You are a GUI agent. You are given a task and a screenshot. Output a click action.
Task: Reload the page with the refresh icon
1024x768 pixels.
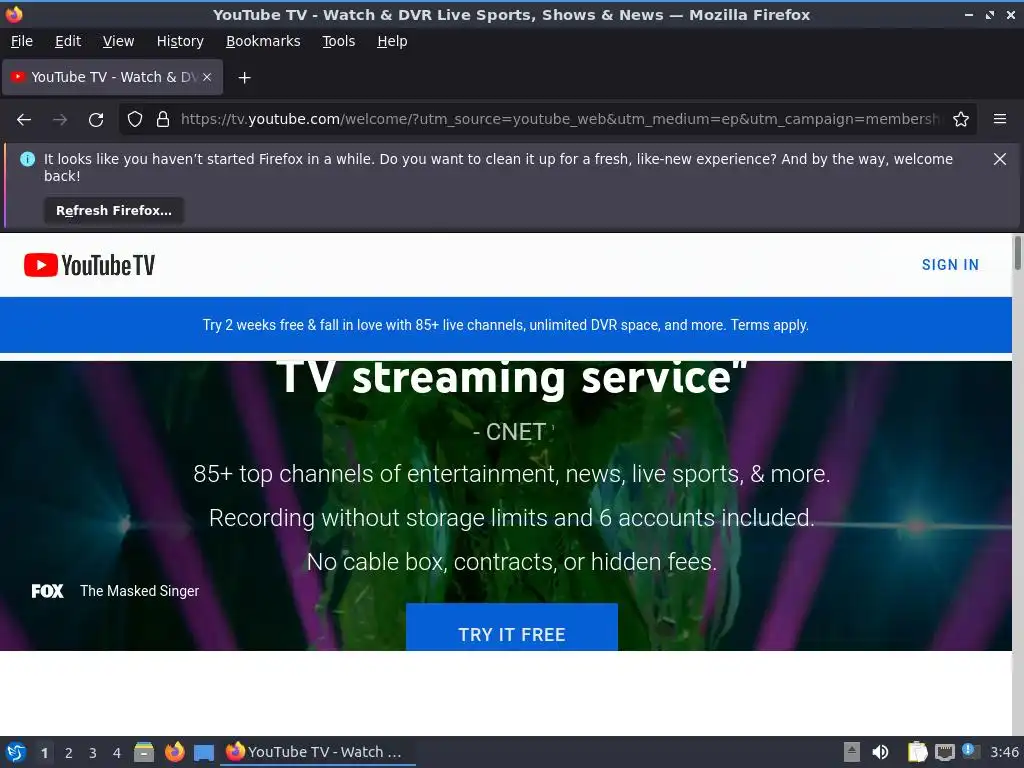[x=96, y=120]
